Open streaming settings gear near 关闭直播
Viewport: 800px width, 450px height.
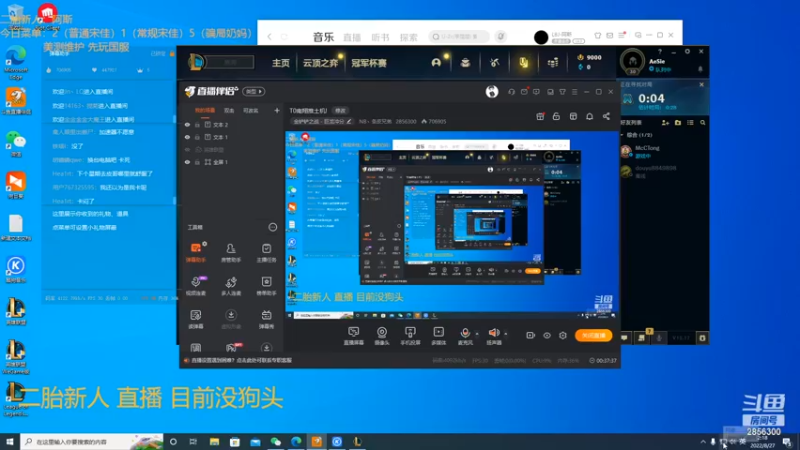pos(563,335)
